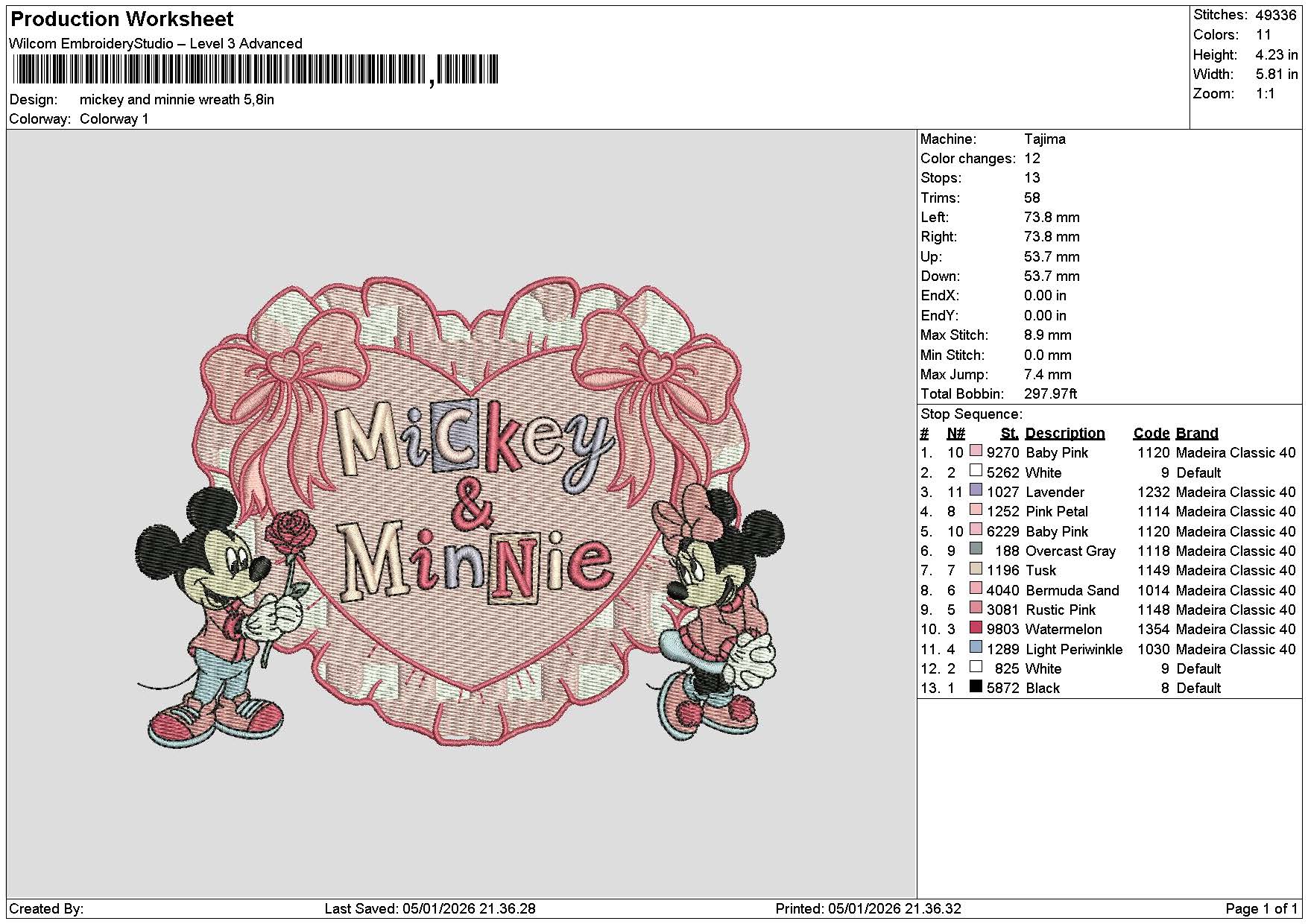Click the 'Rustic Pink' description text
This screenshot has height=924, width=1308.
click(1061, 610)
